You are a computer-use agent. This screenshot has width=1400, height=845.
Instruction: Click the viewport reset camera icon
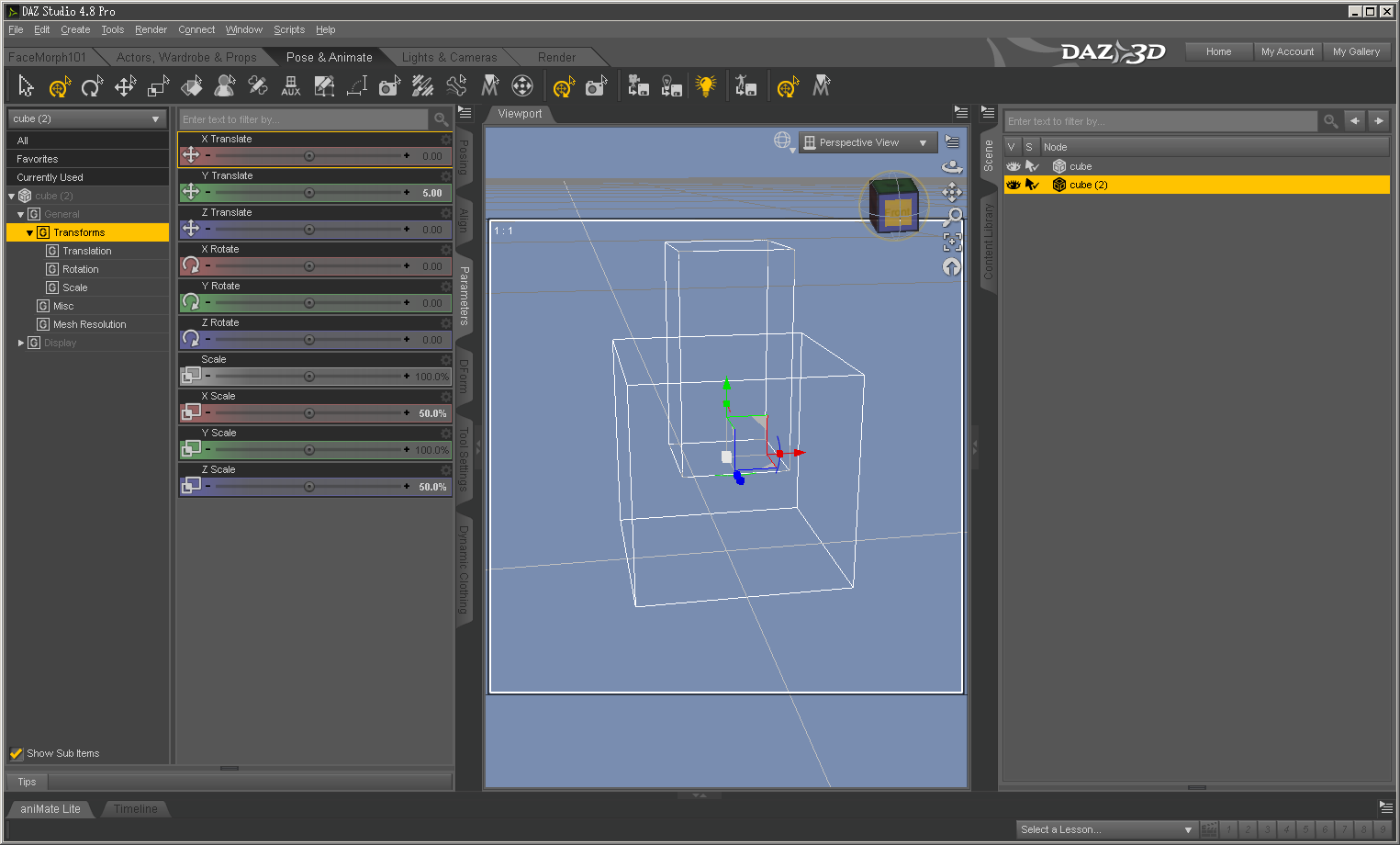click(x=952, y=267)
